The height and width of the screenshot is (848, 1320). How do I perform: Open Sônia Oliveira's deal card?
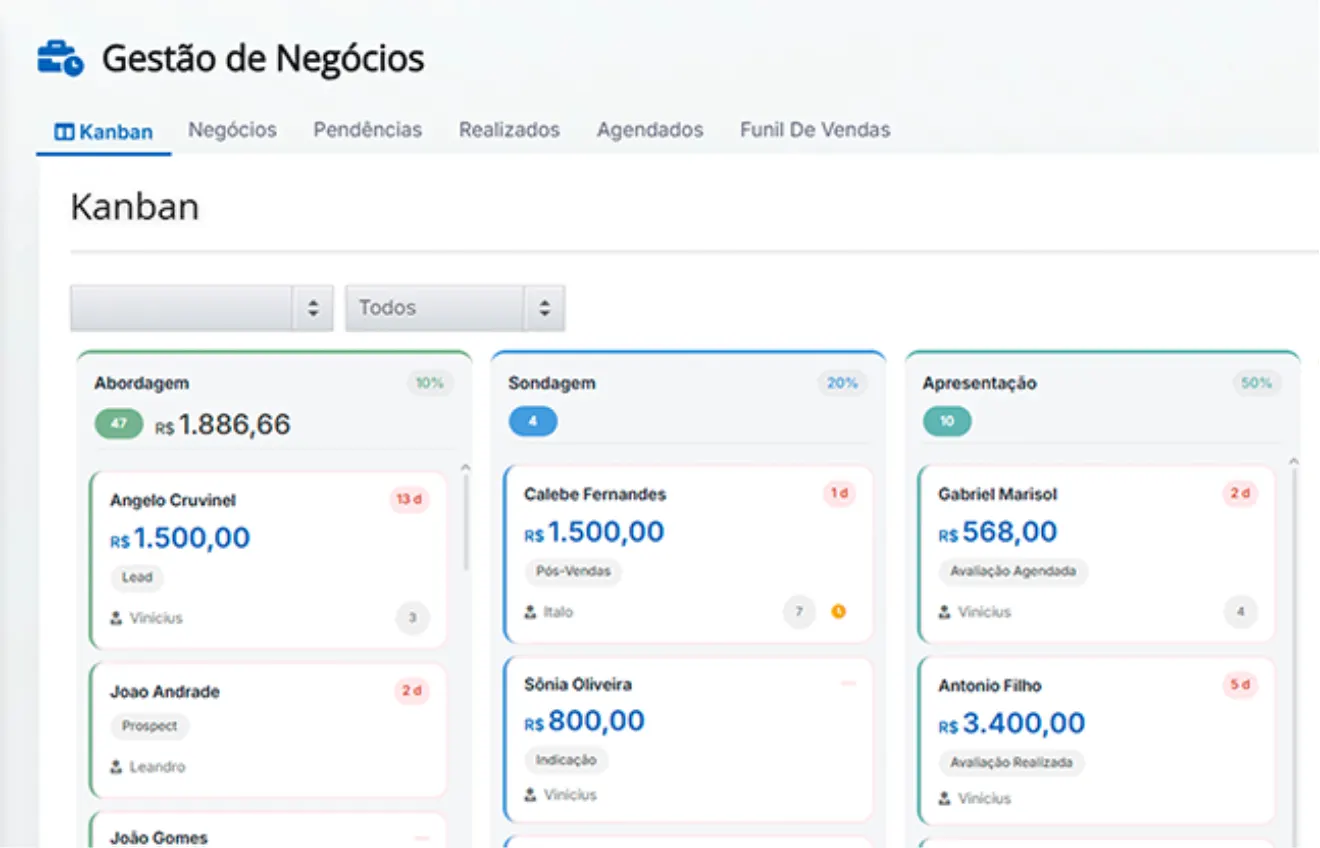pos(689,739)
